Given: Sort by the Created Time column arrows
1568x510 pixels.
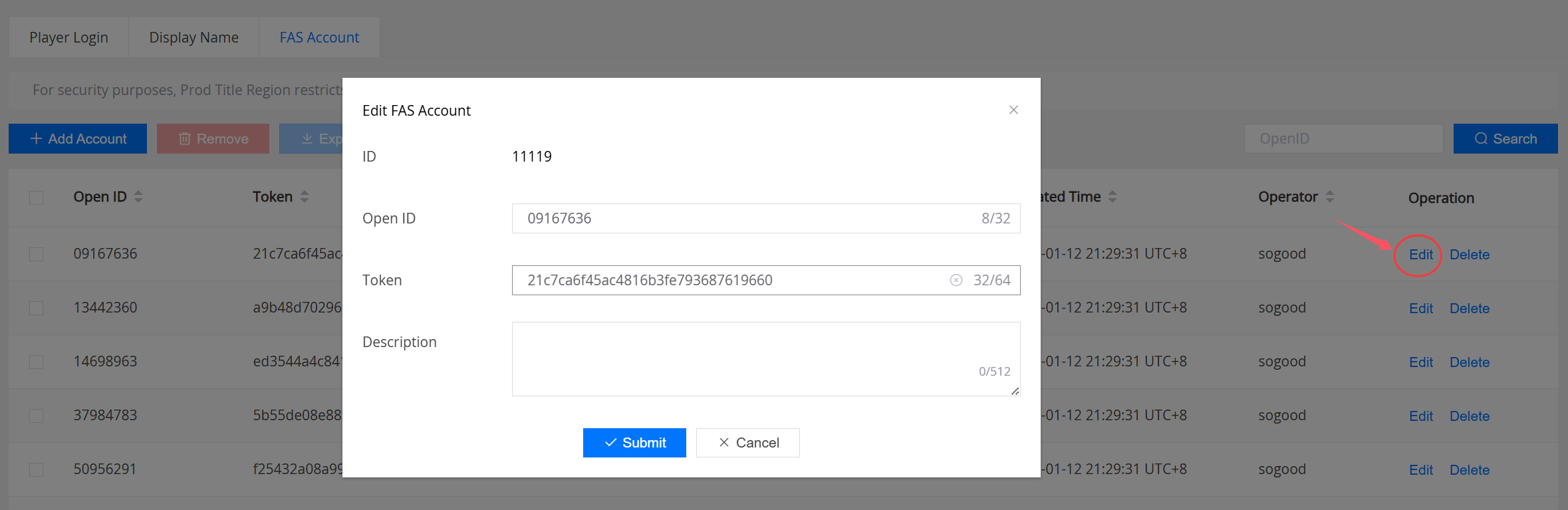Looking at the screenshot, I should point(1112,197).
